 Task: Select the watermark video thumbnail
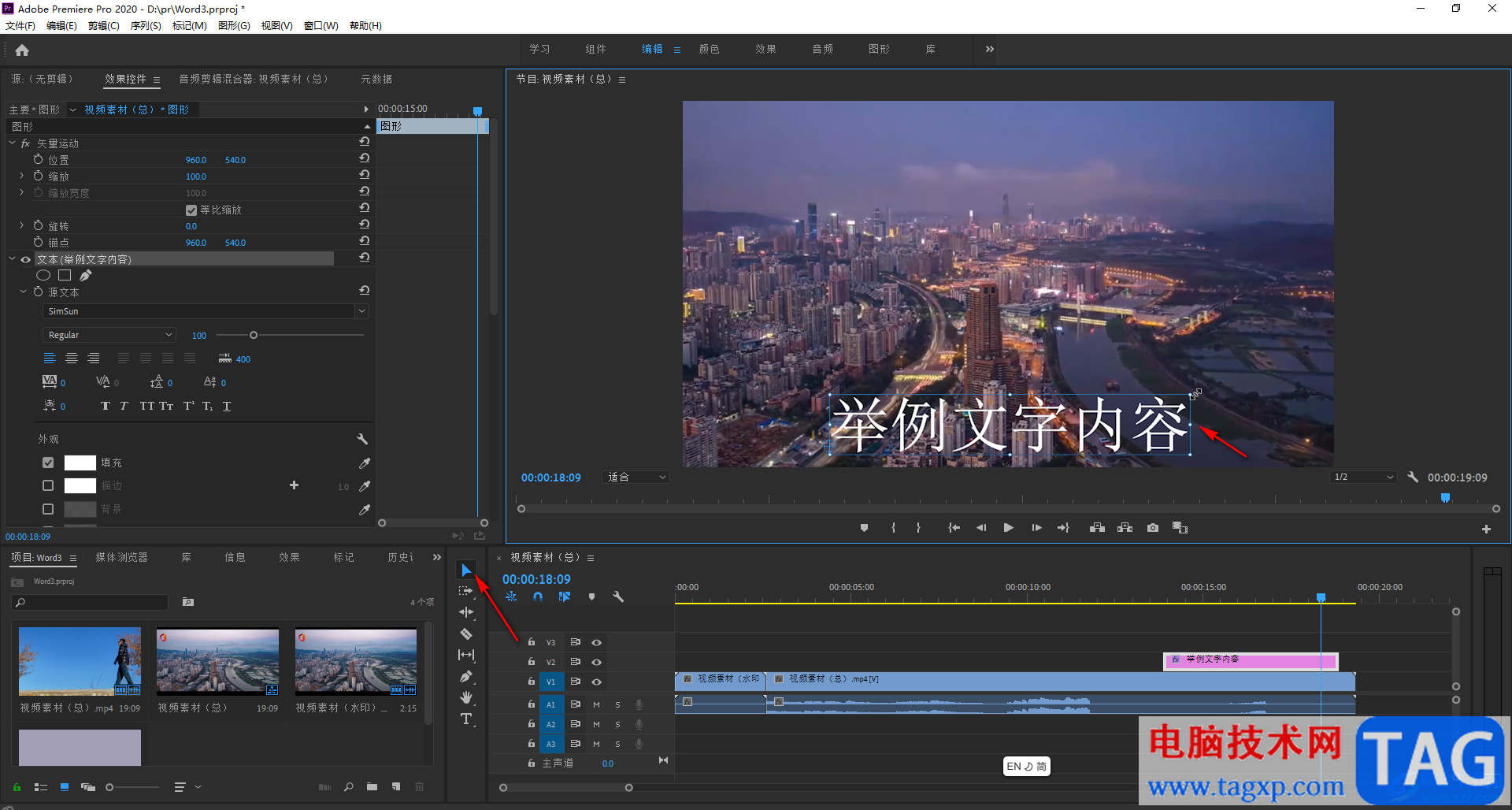tap(355, 662)
